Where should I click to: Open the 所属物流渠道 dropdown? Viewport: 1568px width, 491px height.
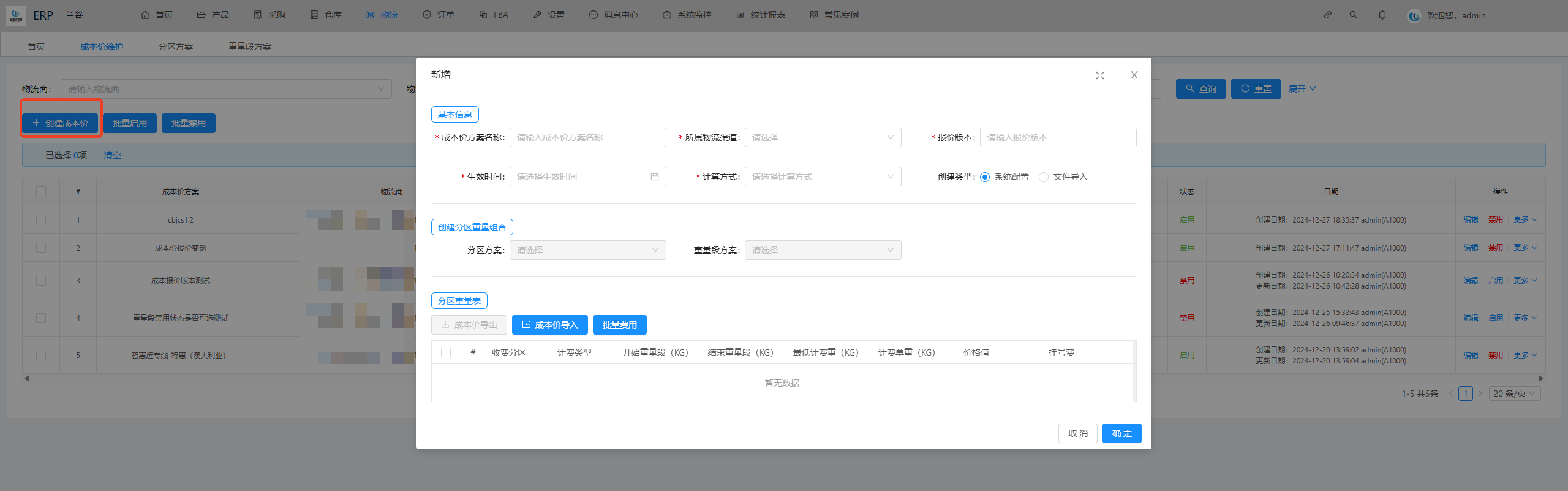[x=822, y=138]
